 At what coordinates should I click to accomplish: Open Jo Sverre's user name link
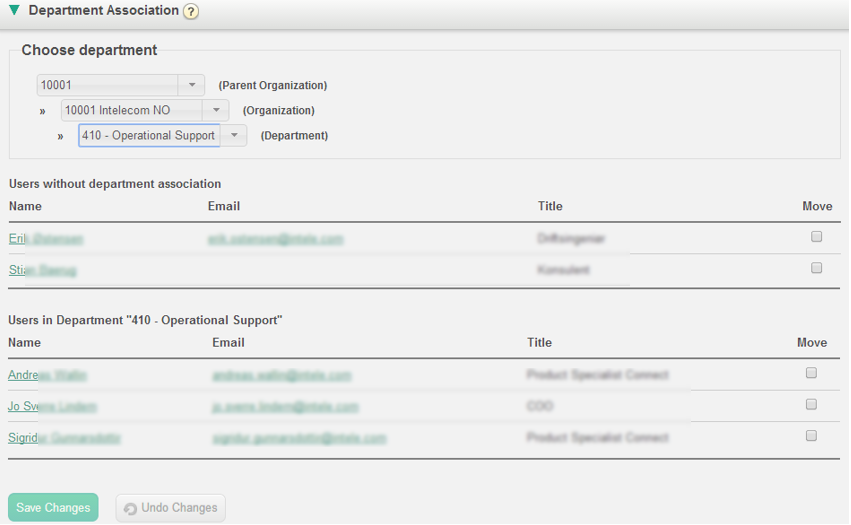tap(52, 407)
